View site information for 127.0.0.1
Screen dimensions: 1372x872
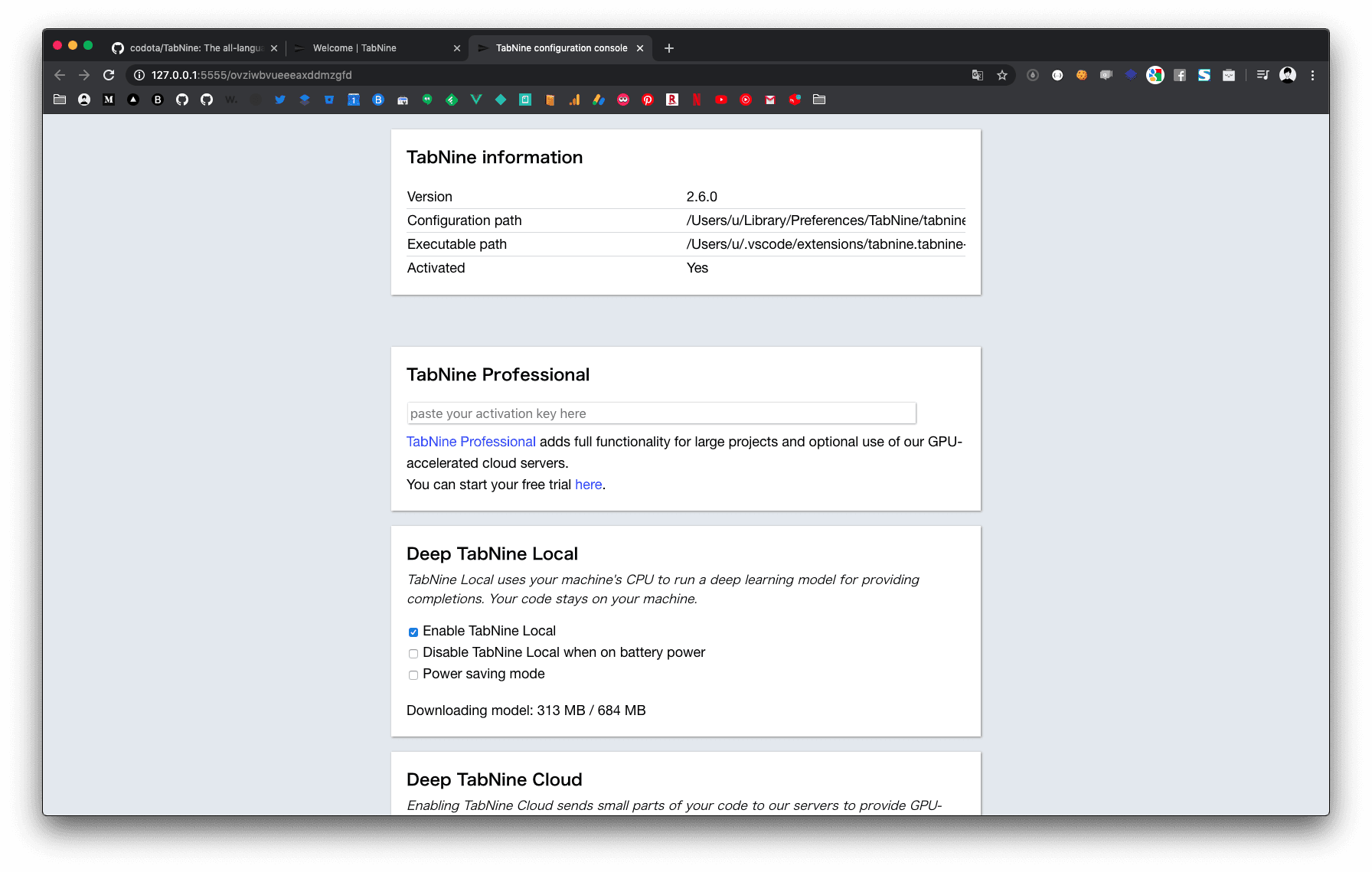139,75
